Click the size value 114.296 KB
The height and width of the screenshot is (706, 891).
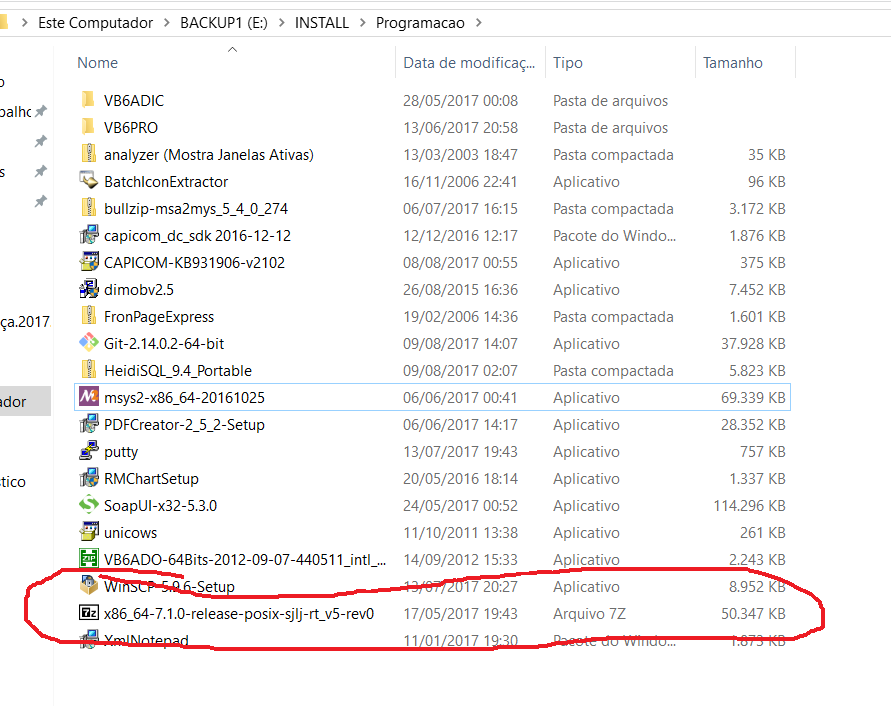point(750,505)
